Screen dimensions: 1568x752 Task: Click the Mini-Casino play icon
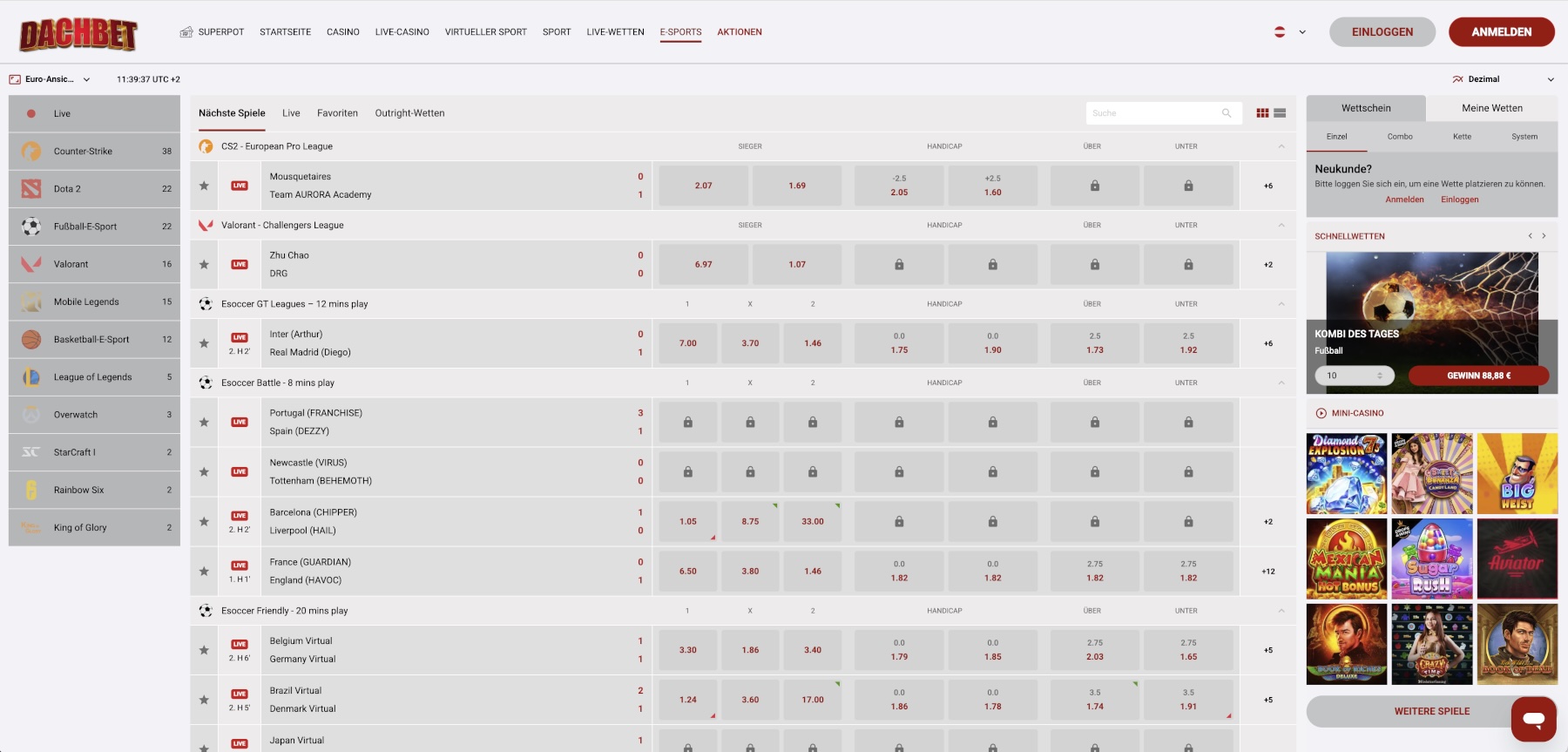[1321, 413]
